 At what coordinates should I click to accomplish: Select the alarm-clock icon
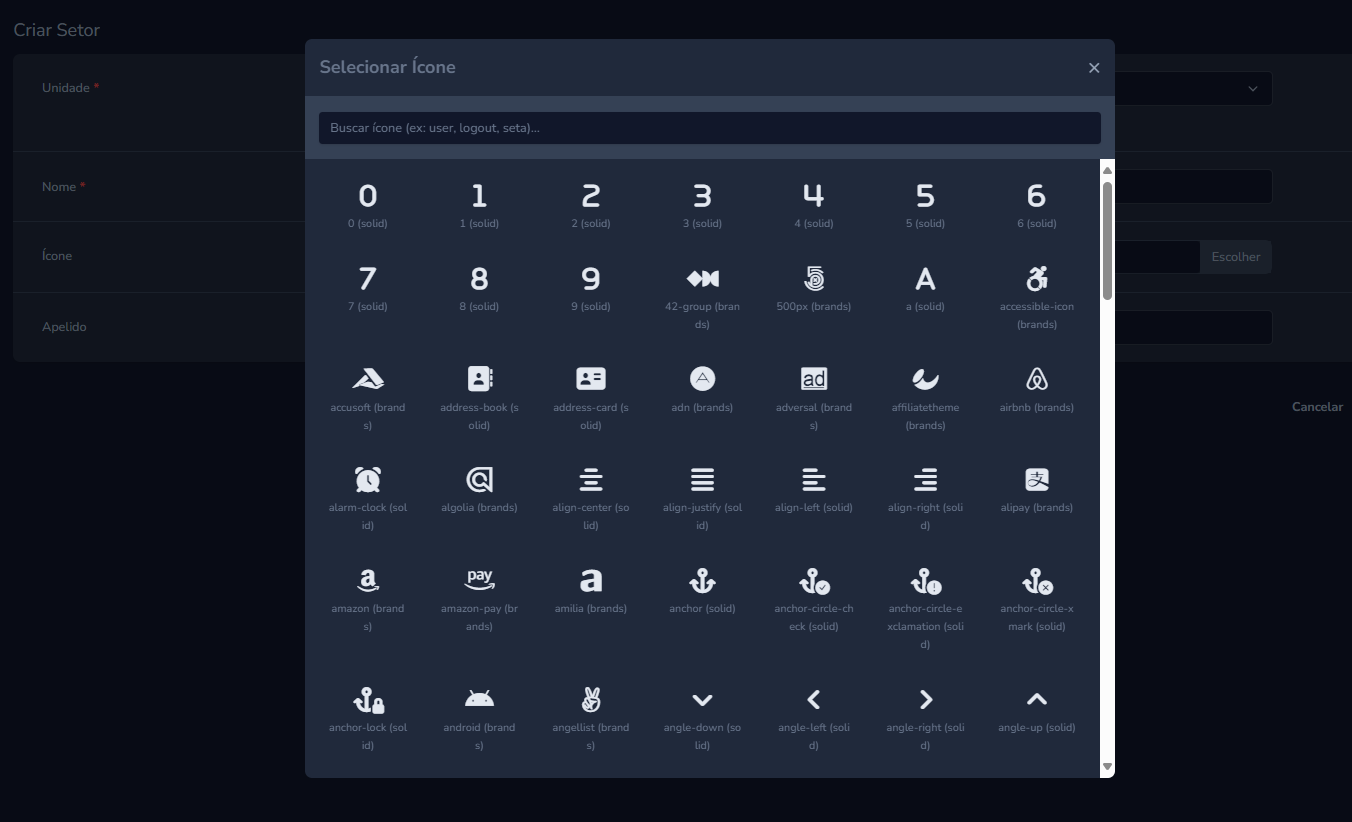coord(368,480)
